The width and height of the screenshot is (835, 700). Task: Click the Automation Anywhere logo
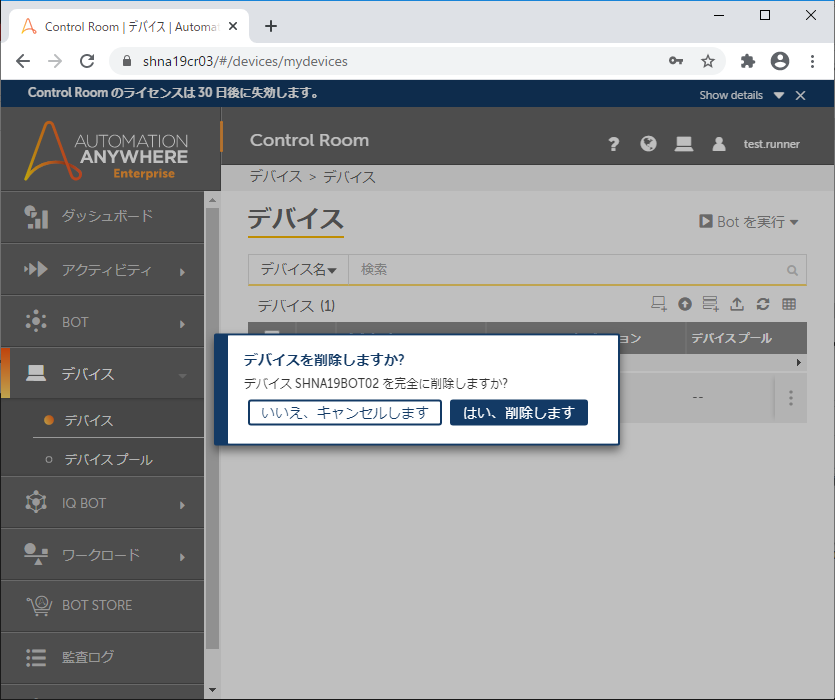click(107, 151)
